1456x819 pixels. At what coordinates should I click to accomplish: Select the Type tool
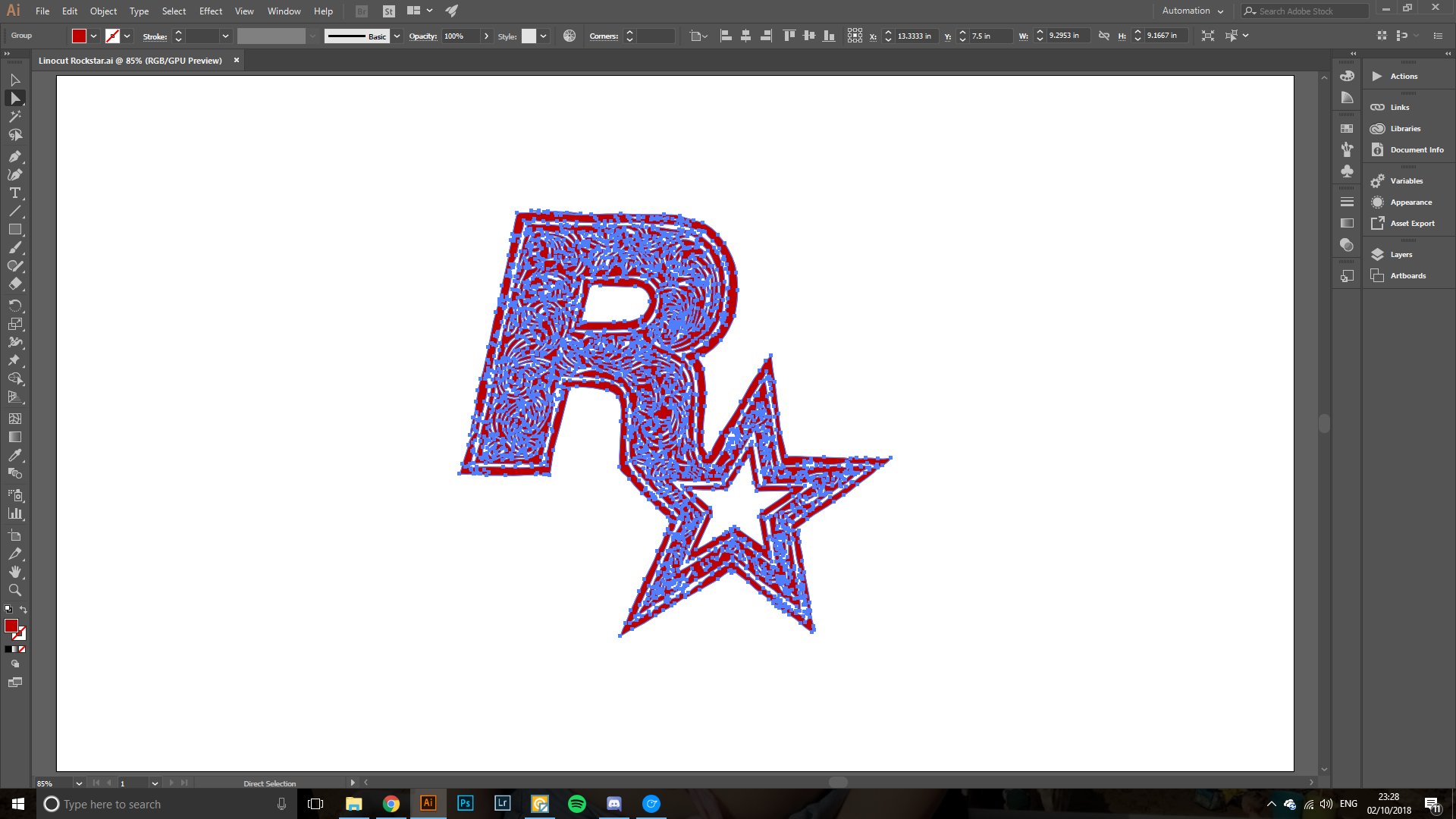(14, 193)
